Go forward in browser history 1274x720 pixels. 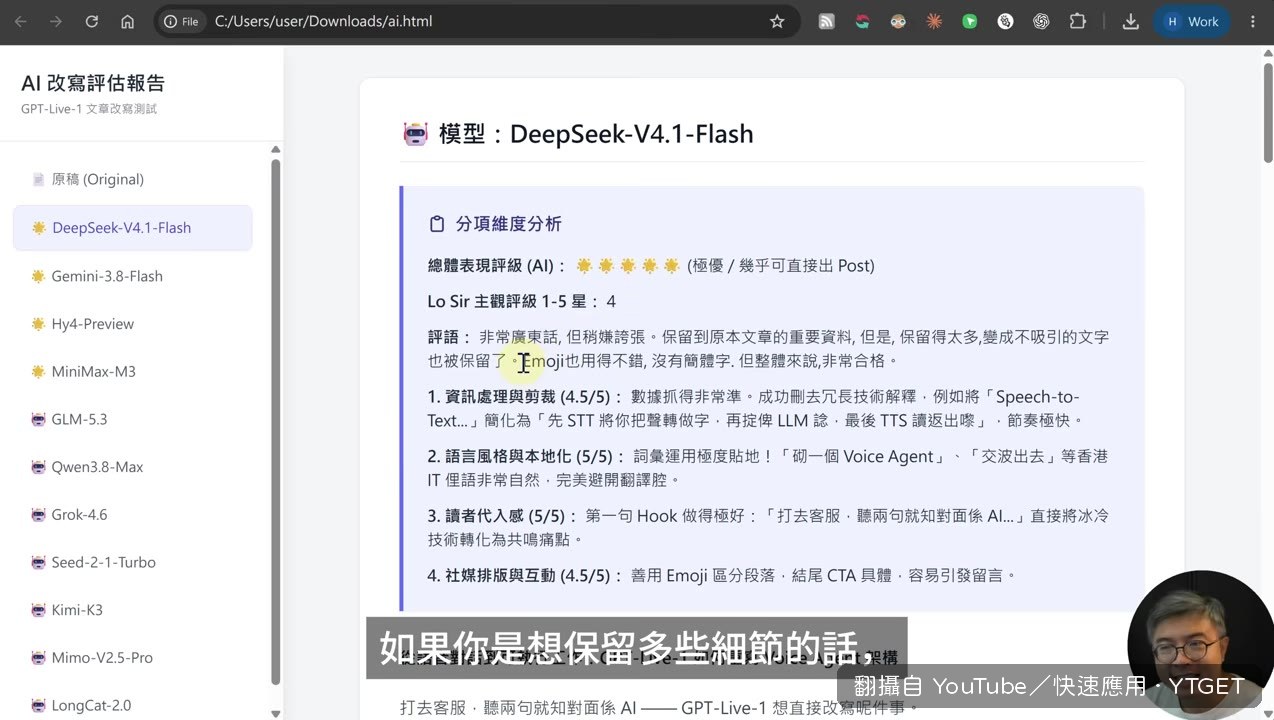click(56, 21)
